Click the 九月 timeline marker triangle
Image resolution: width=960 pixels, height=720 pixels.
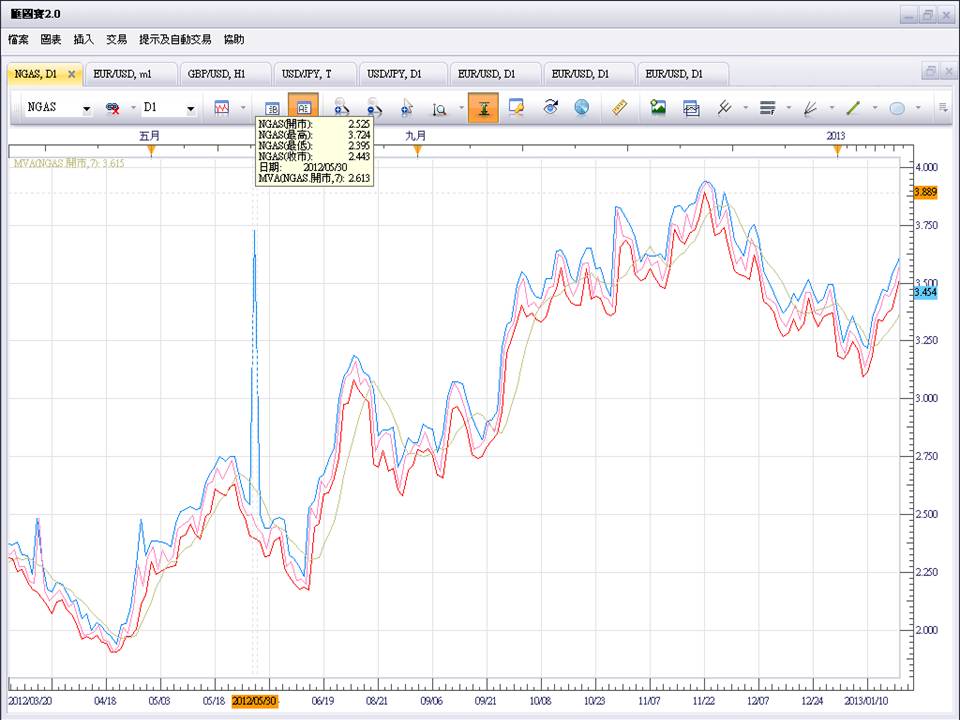417,150
